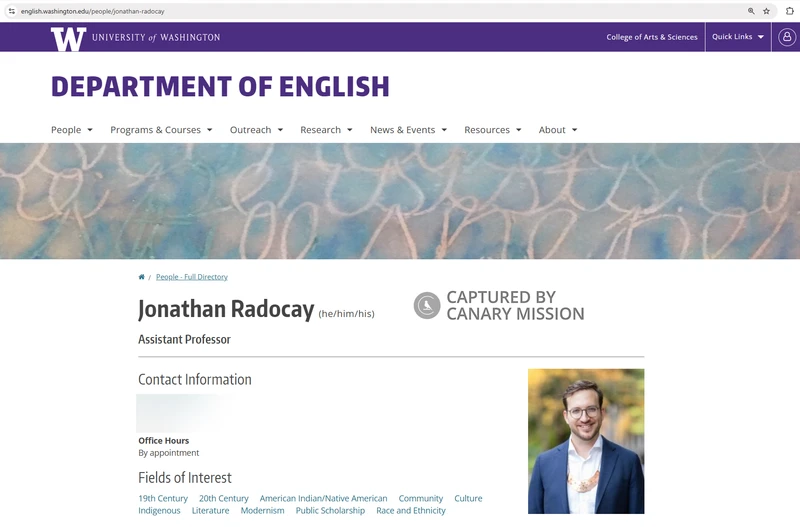
Task: Open the Literature field link
Action: tap(210, 510)
